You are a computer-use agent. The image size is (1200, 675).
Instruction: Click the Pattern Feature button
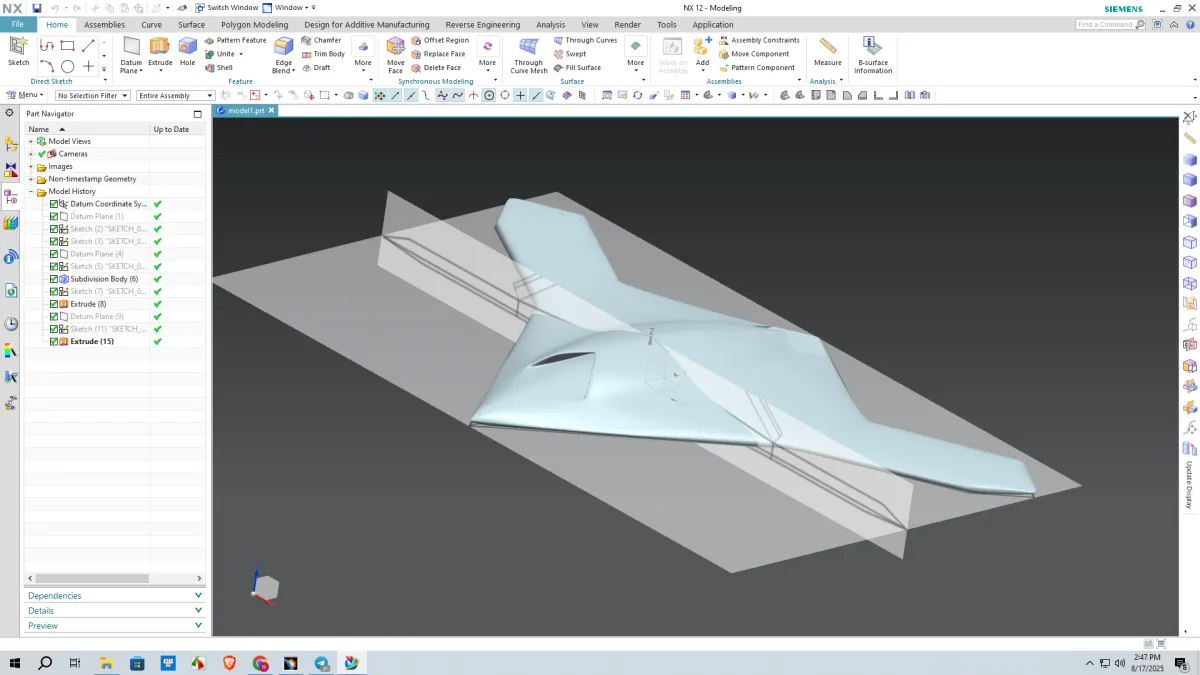tap(236, 40)
